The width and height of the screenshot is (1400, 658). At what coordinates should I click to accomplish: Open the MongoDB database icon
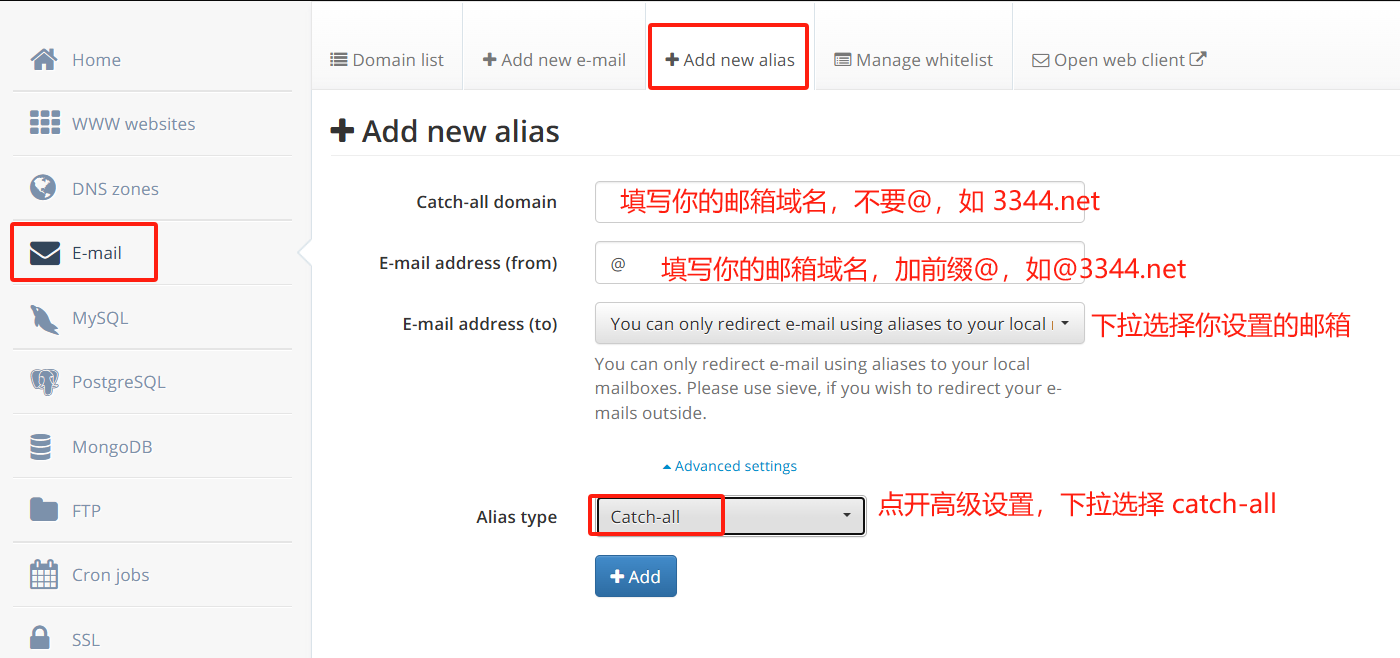pyautogui.click(x=41, y=447)
